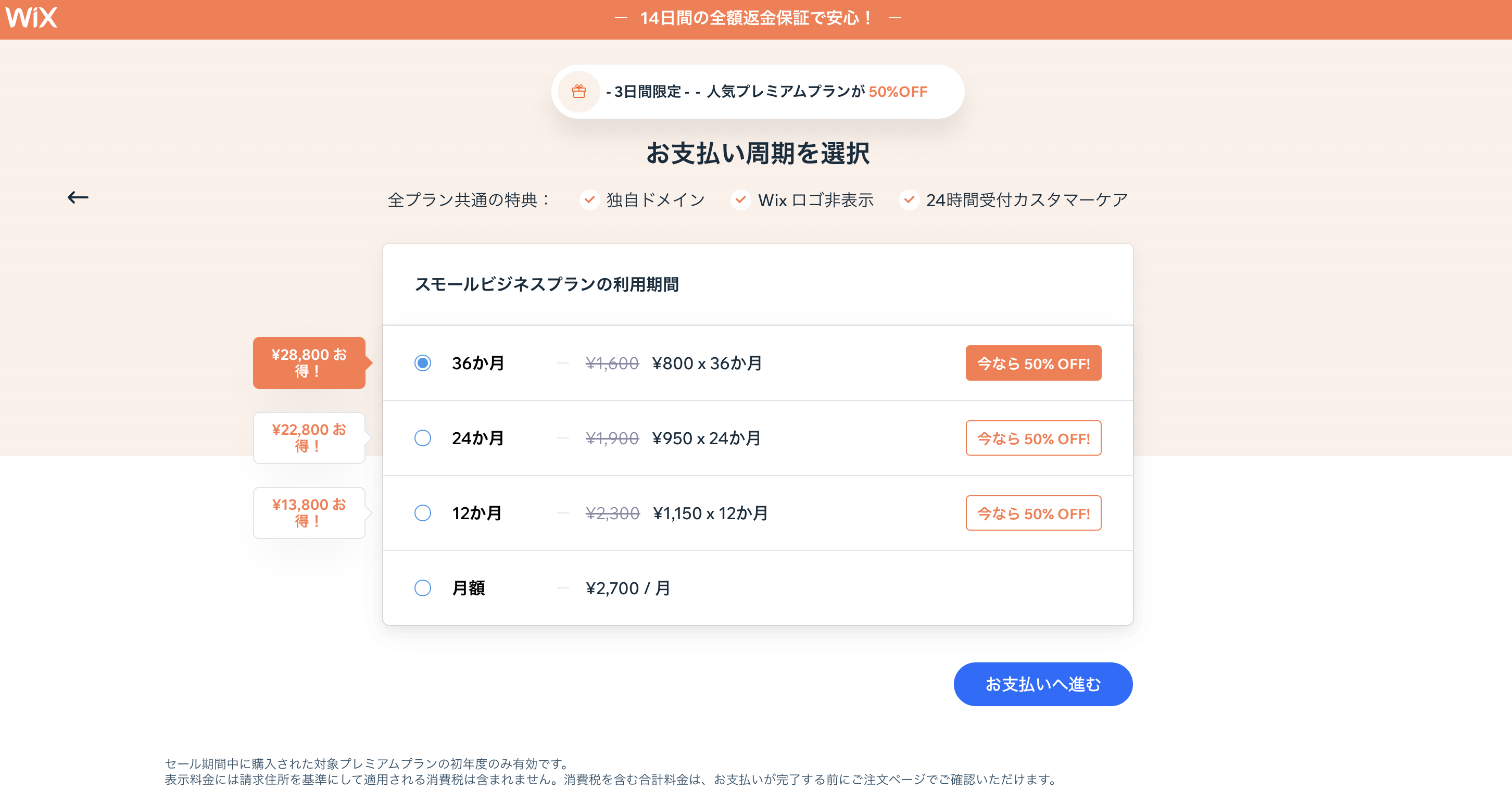The image size is (1512, 803).
Task: Click the Wix logo
Action: (32, 18)
